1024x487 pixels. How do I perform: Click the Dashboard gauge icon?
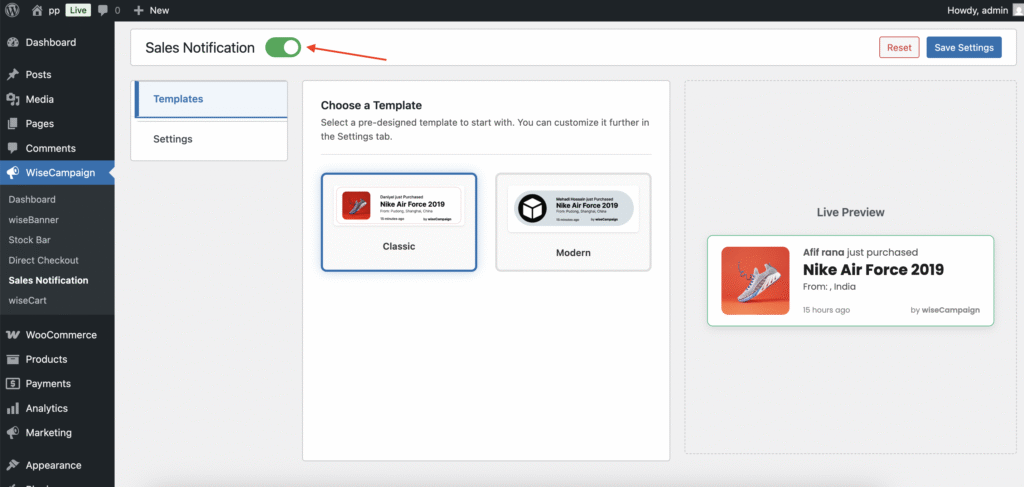pos(12,42)
